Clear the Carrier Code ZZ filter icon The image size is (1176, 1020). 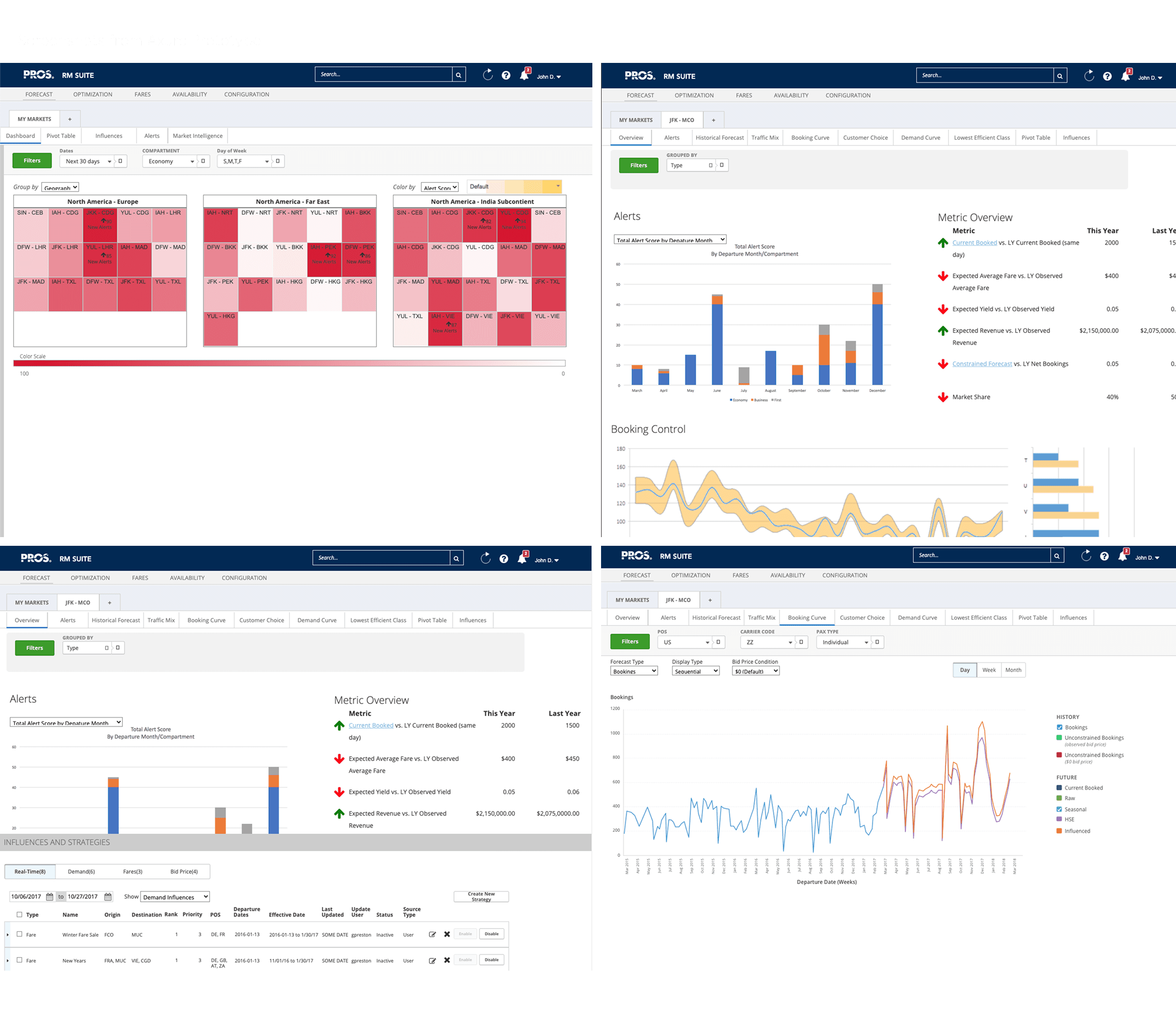point(801,642)
